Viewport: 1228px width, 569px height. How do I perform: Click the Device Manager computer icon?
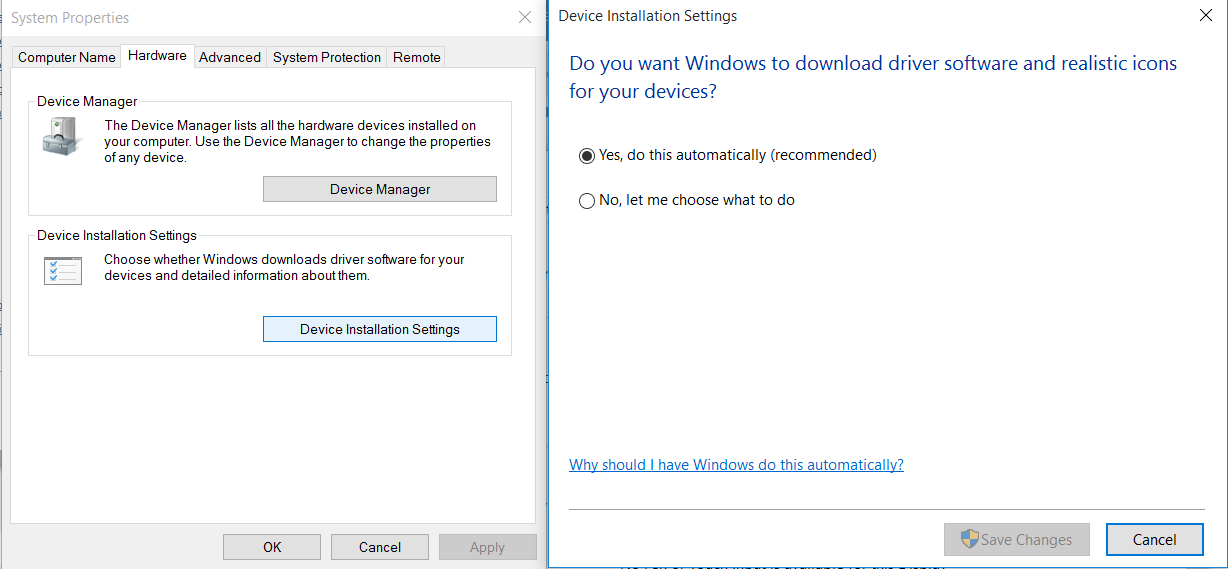click(x=64, y=135)
